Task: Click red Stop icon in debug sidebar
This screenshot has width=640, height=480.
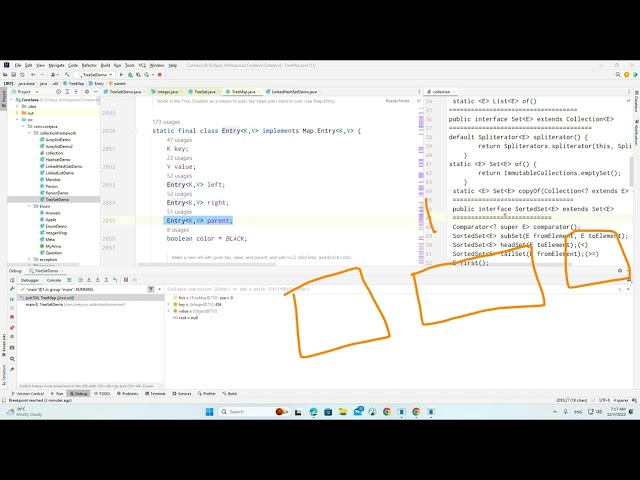Action: coord(12,317)
